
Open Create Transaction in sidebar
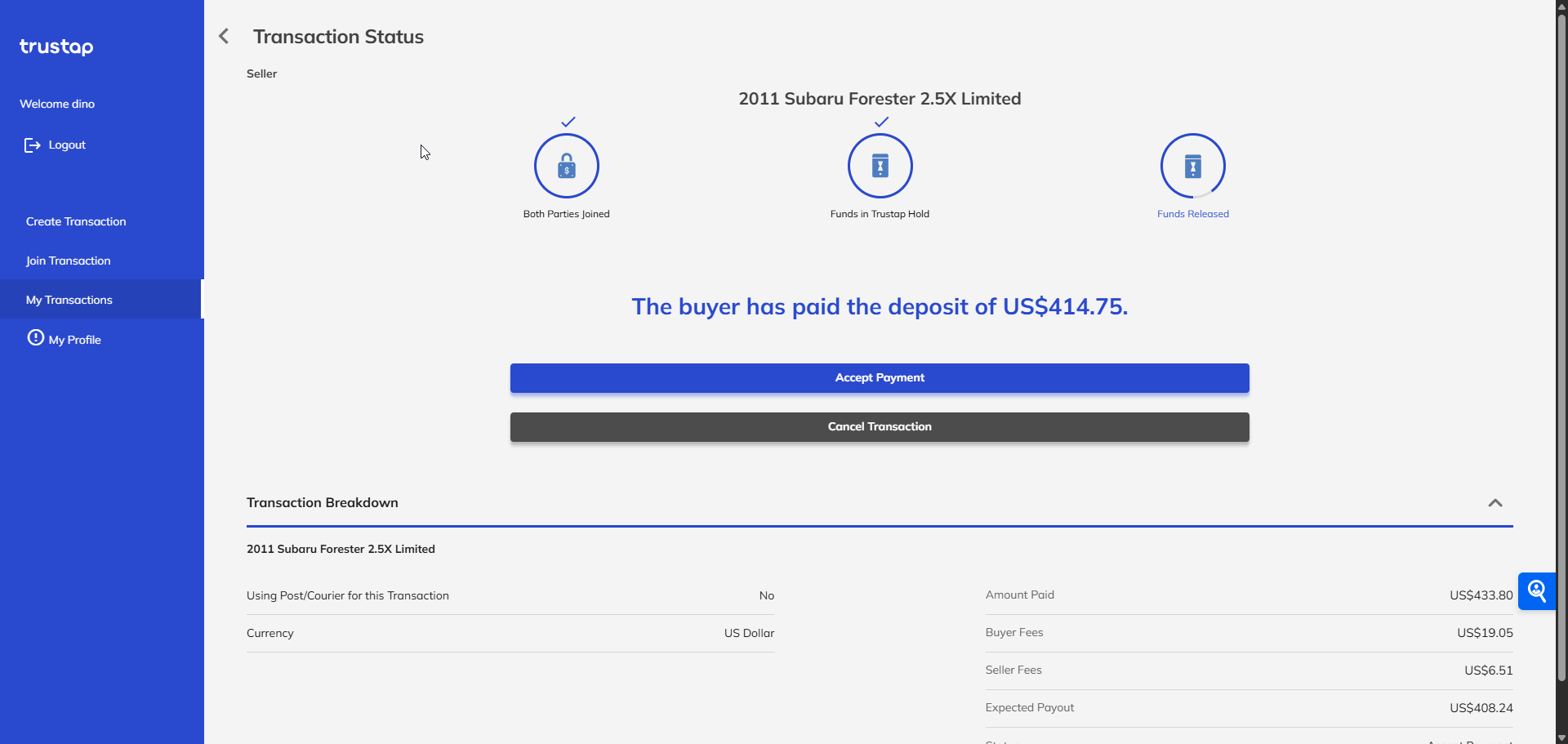76,222
